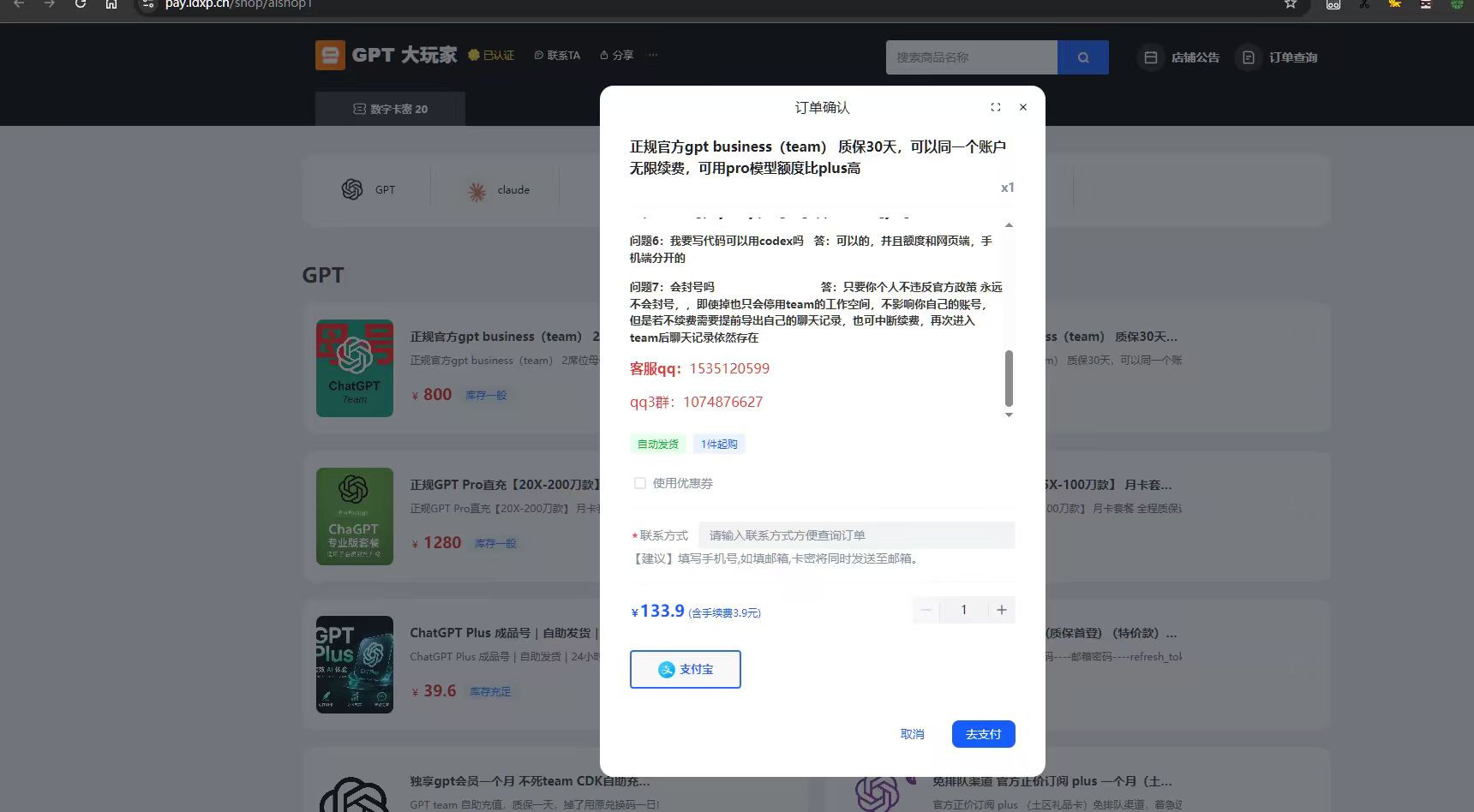Viewport: 1474px width, 812px height.
Task: Click the site info icon in address bar
Action: [148, 4]
